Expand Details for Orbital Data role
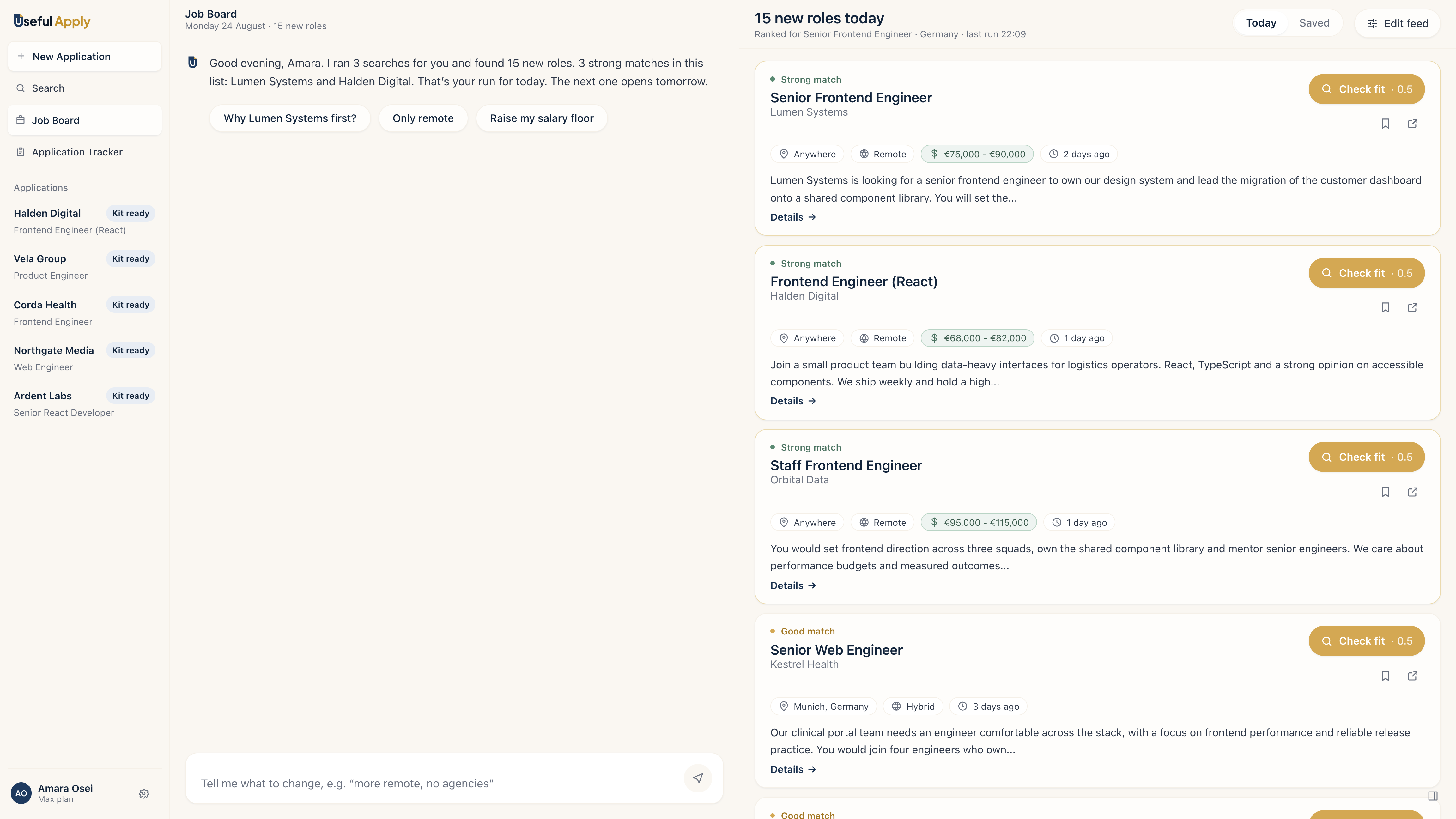The width and height of the screenshot is (1456, 819). click(793, 585)
